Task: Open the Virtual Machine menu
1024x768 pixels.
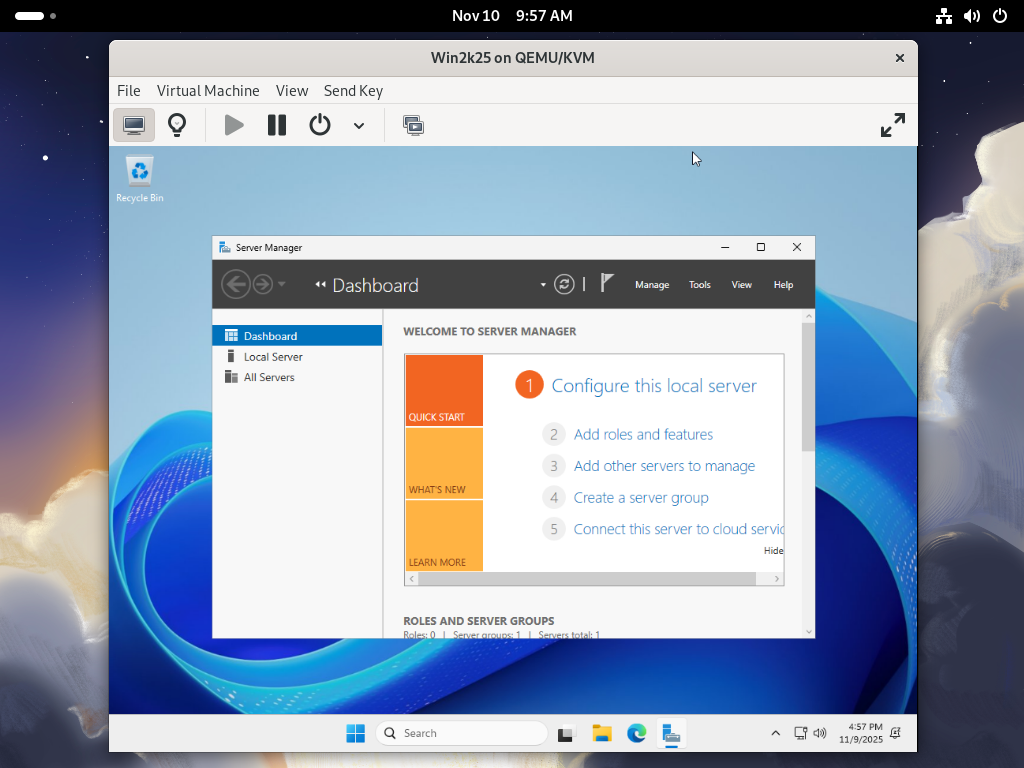Action: click(x=208, y=90)
